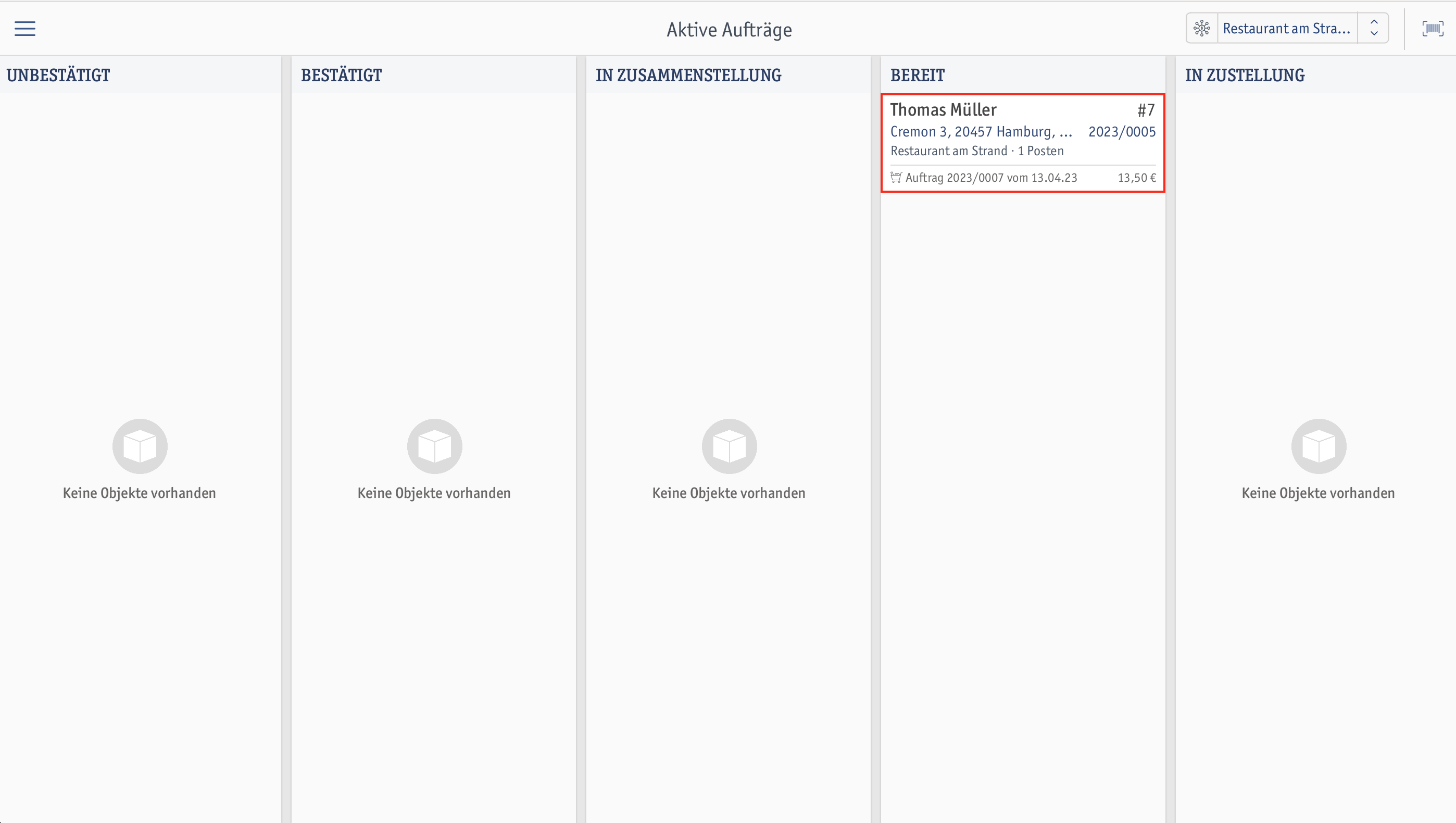
Task: Click Keine Objekte vorhanden in IN ZUSAMMENSTELLUNG column
Action: click(729, 493)
